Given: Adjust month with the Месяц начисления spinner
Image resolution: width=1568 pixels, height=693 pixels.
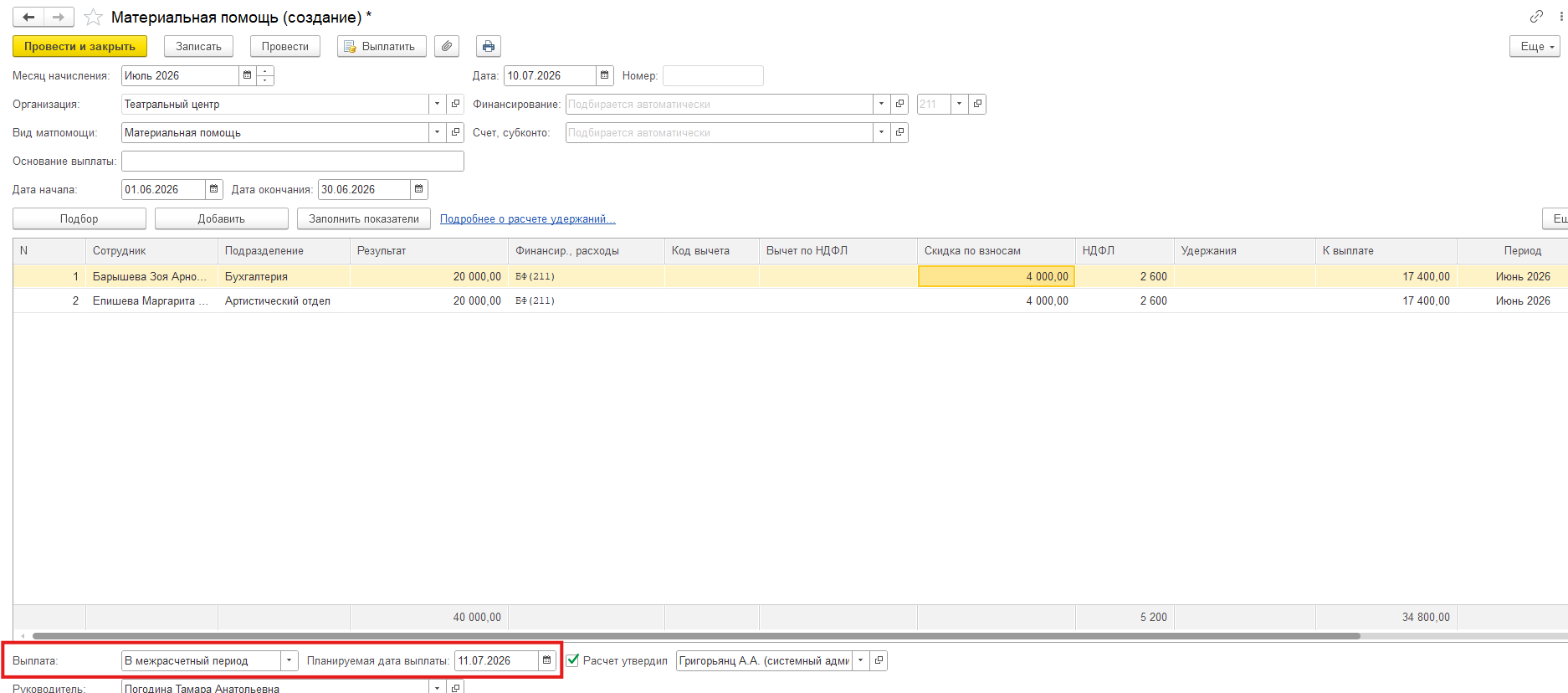Looking at the screenshot, I should click(x=265, y=75).
